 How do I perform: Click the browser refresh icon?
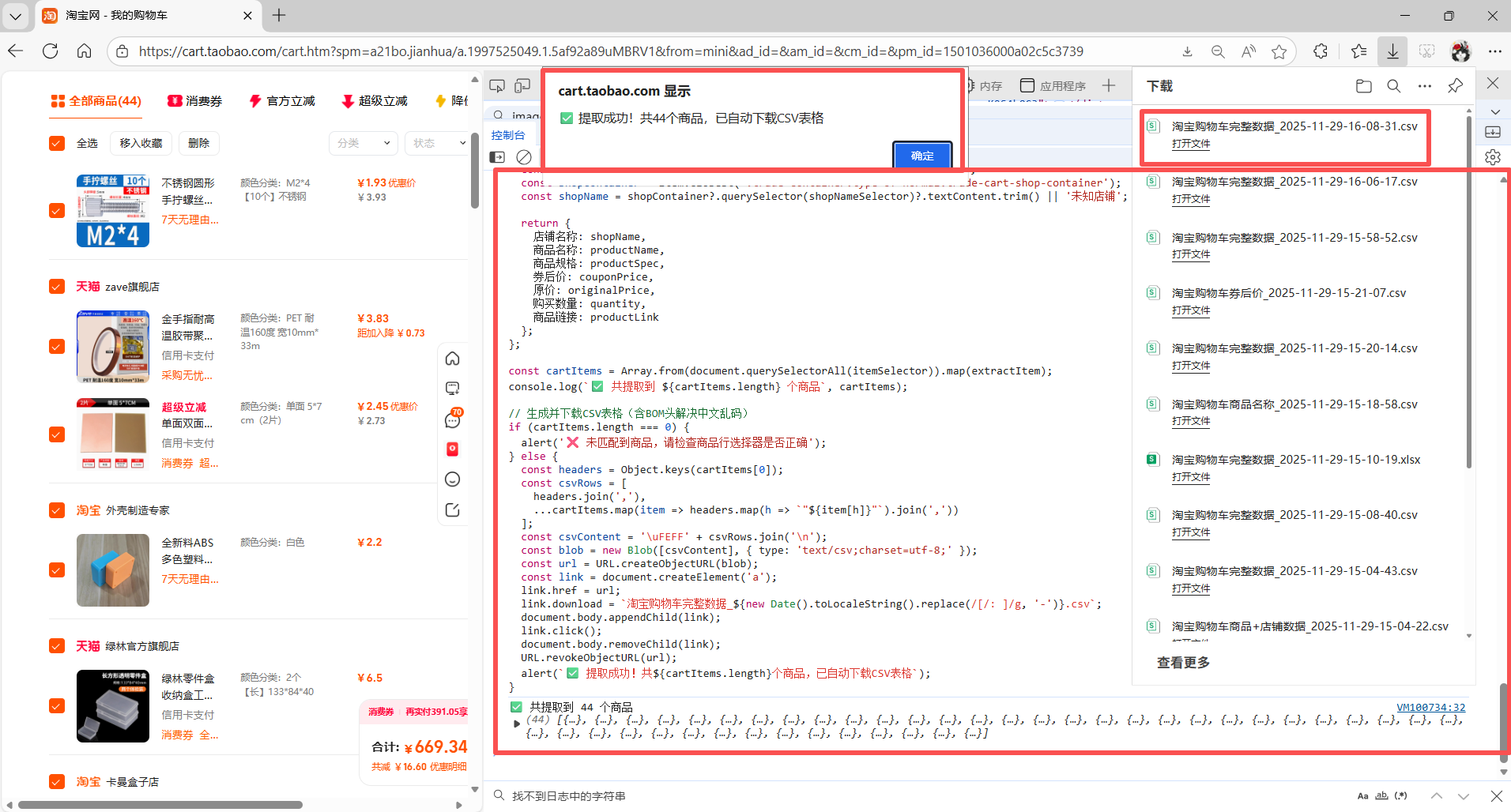tap(51, 51)
